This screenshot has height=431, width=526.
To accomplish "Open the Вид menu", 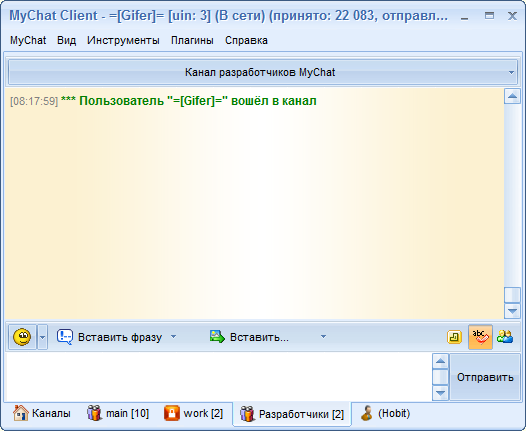I will 66,40.
